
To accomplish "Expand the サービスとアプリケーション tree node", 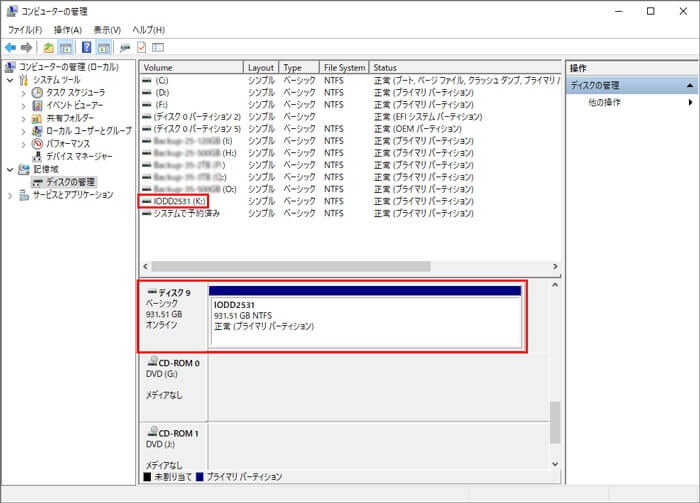I will click(10, 195).
